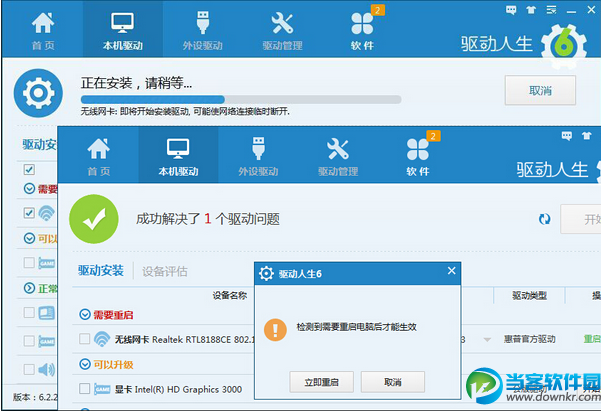Click partially visible 开始 button in front window

coord(581,219)
